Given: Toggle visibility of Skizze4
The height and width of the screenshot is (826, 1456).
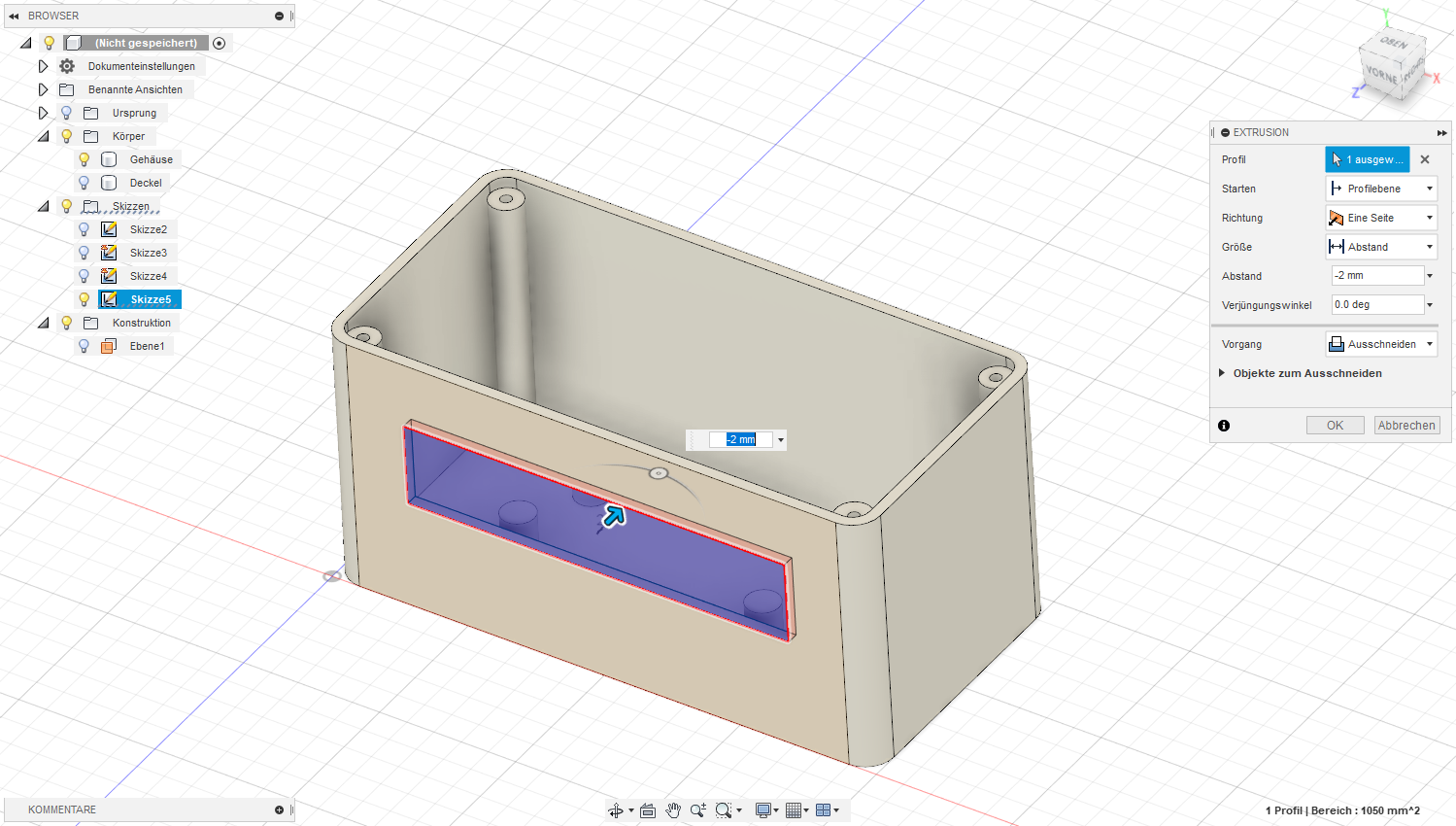Looking at the screenshot, I should (85, 276).
